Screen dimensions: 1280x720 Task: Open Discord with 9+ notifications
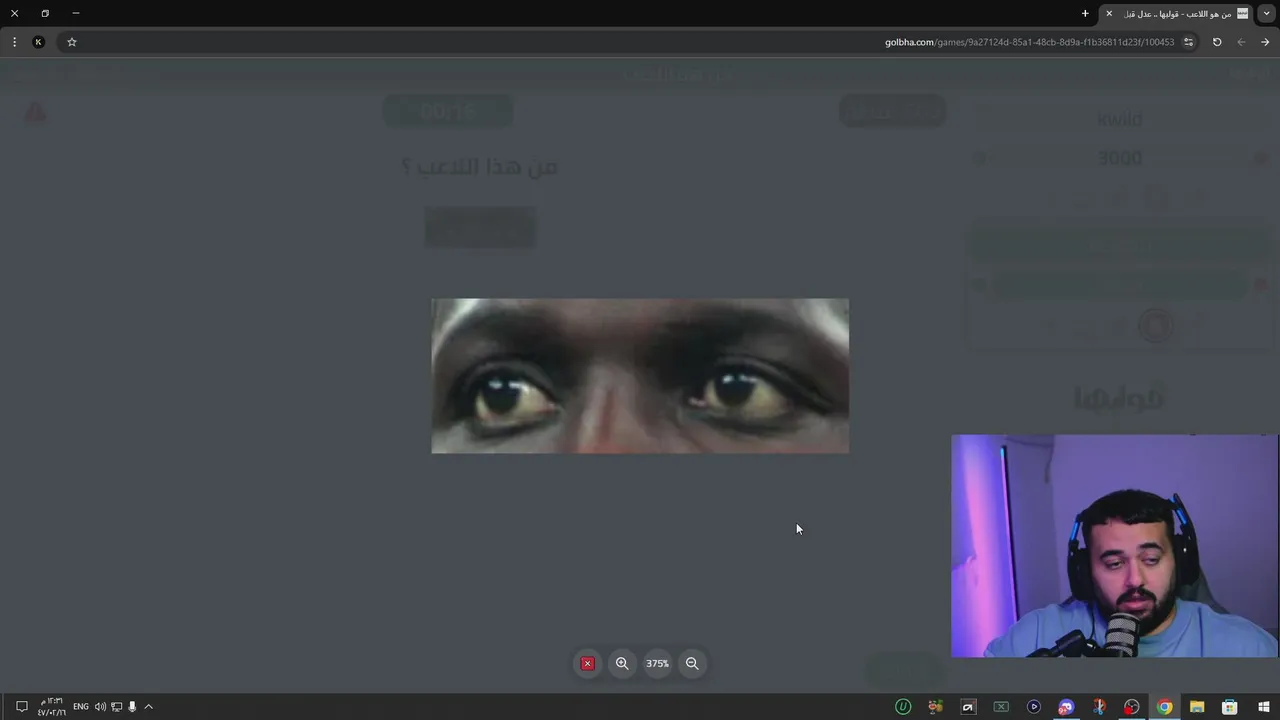(x=1066, y=707)
